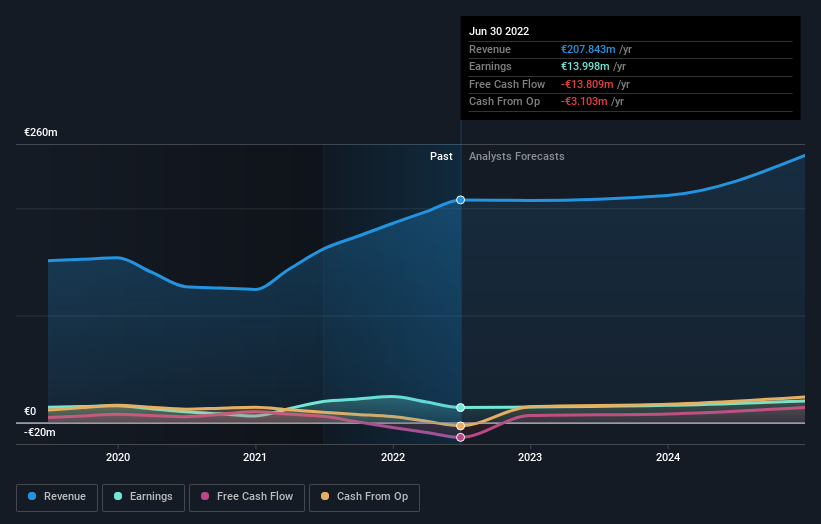Toggle the Revenue legend button
Image resolution: width=821 pixels, height=524 pixels.
(57, 497)
